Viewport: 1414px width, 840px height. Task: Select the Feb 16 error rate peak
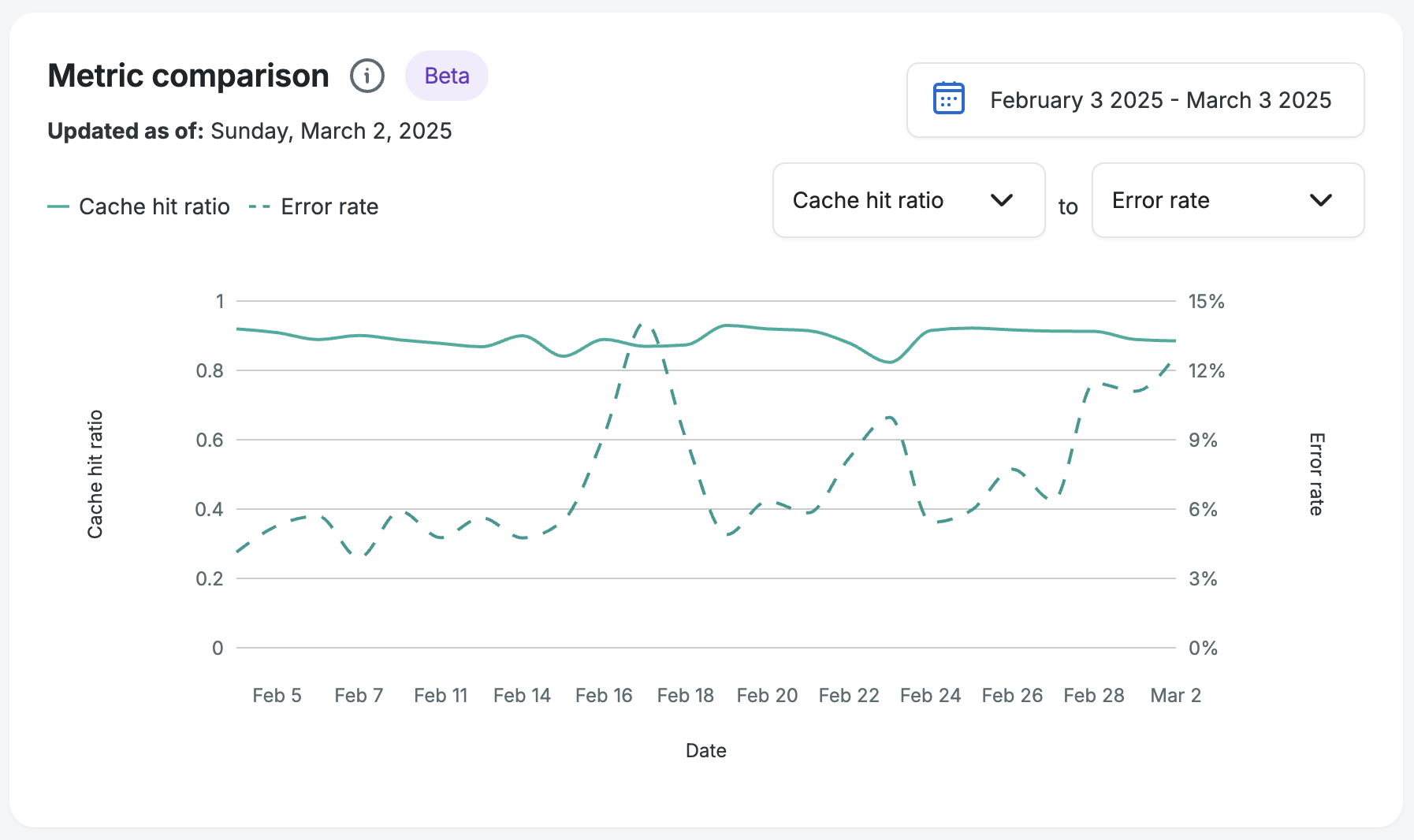[x=640, y=323]
